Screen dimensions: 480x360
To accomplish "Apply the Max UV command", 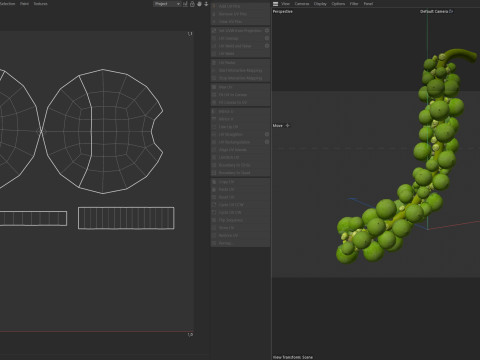I will tap(240, 87).
